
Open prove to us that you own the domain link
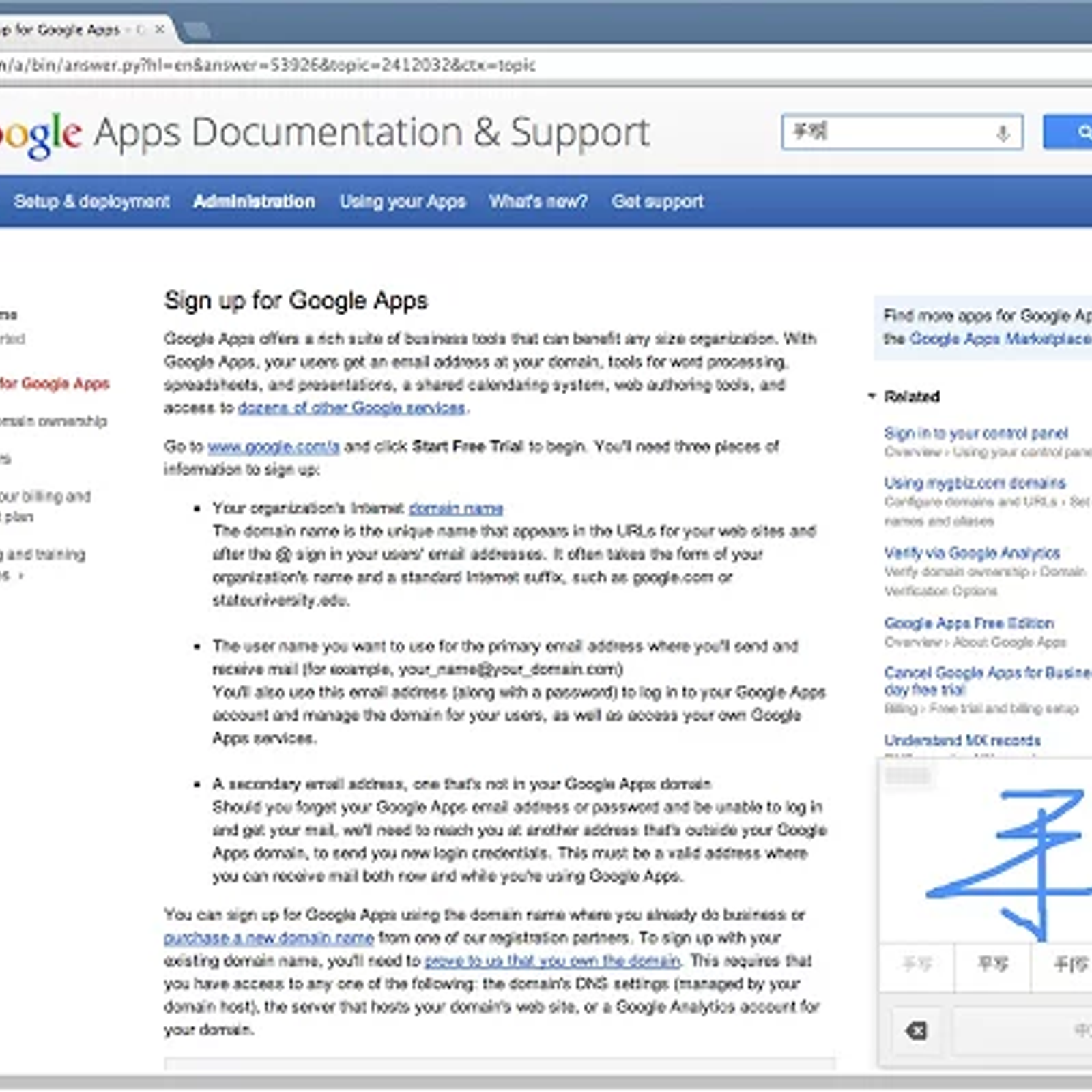(553, 961)
